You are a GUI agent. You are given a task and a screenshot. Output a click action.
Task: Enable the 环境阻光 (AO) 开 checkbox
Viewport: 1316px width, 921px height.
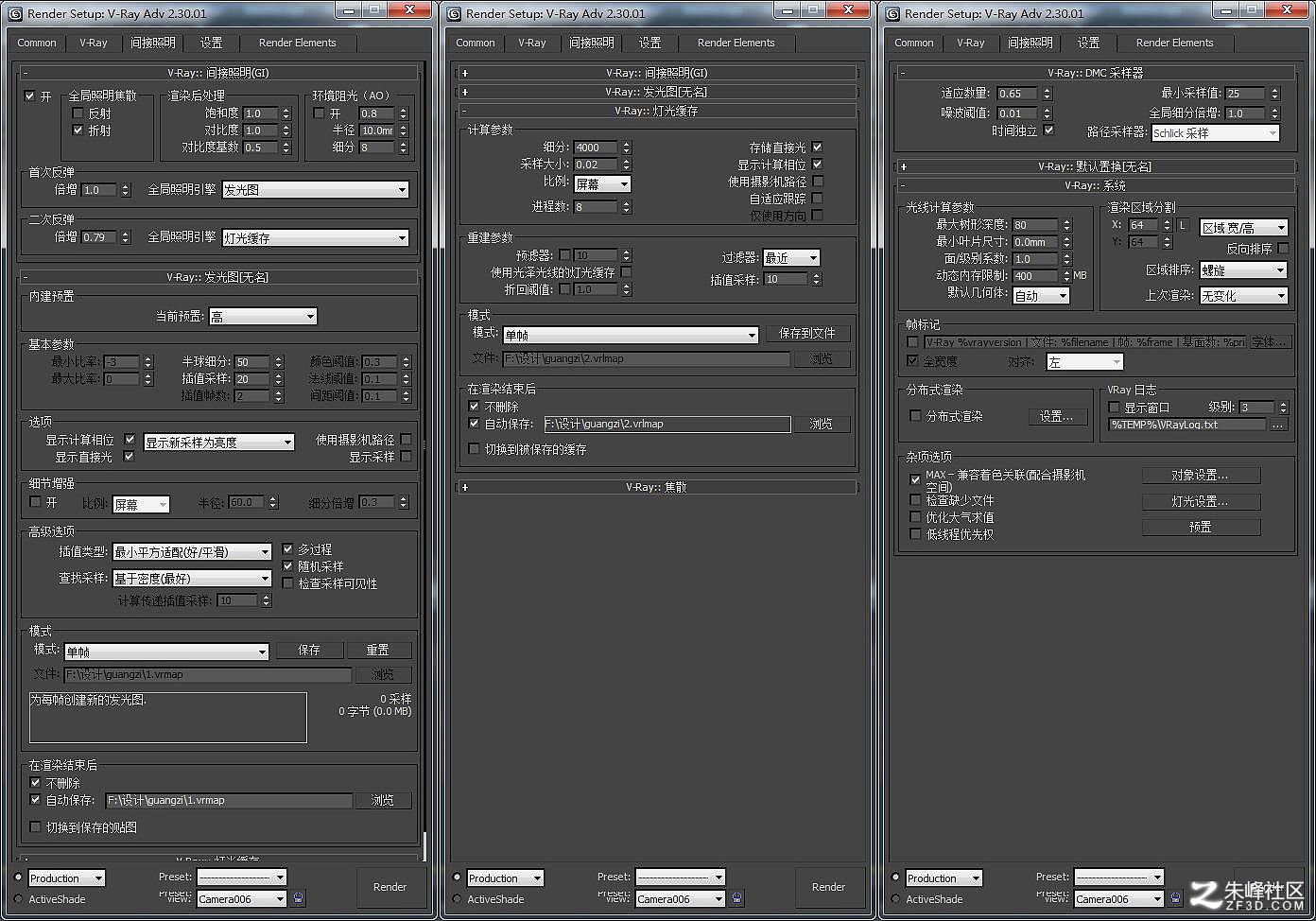click(x=319, y=113)
